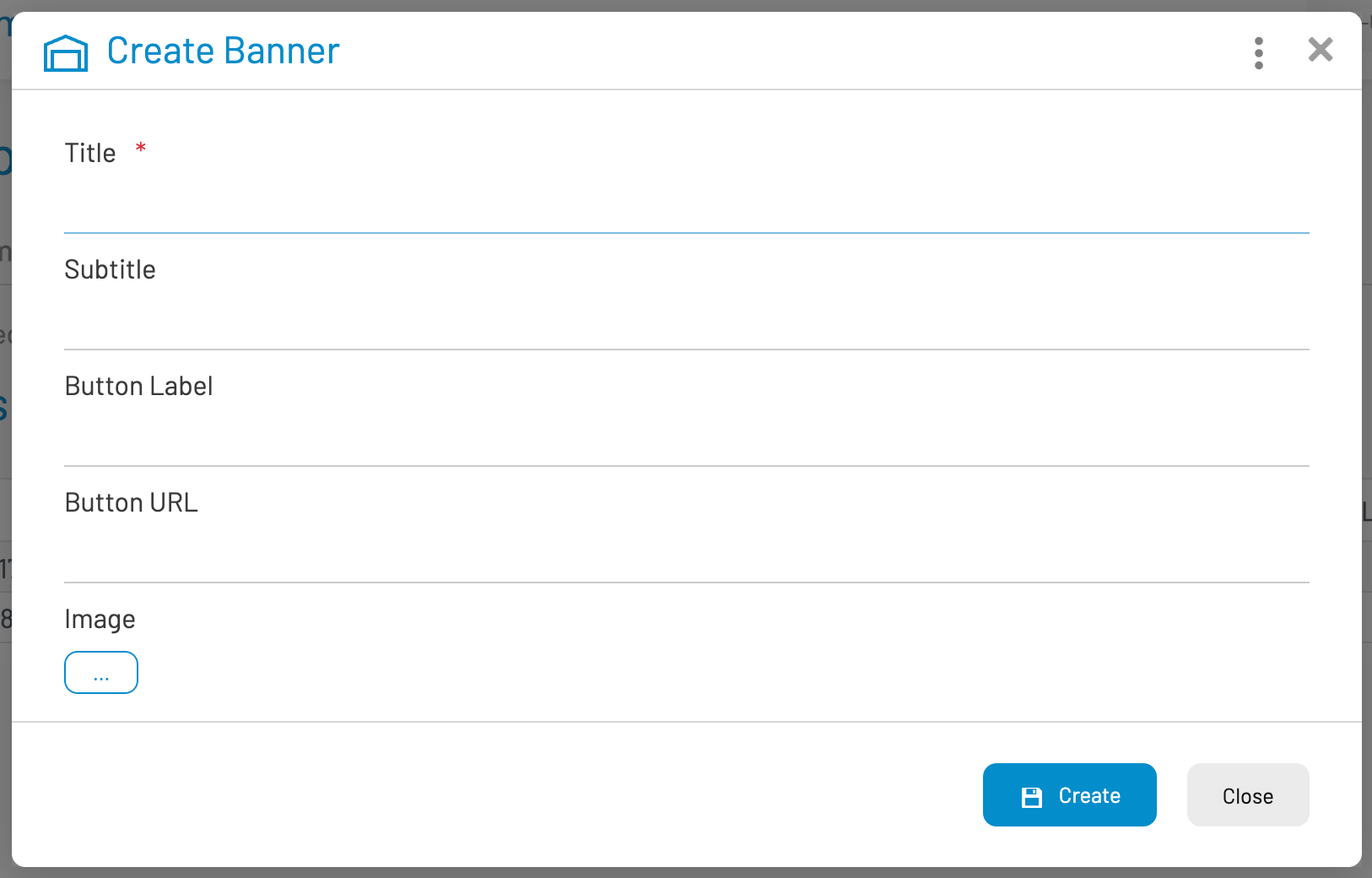Viewport: 1372px width, 878px height.
Task: Click the Button URL caption text
Action: tap(132, 503)
